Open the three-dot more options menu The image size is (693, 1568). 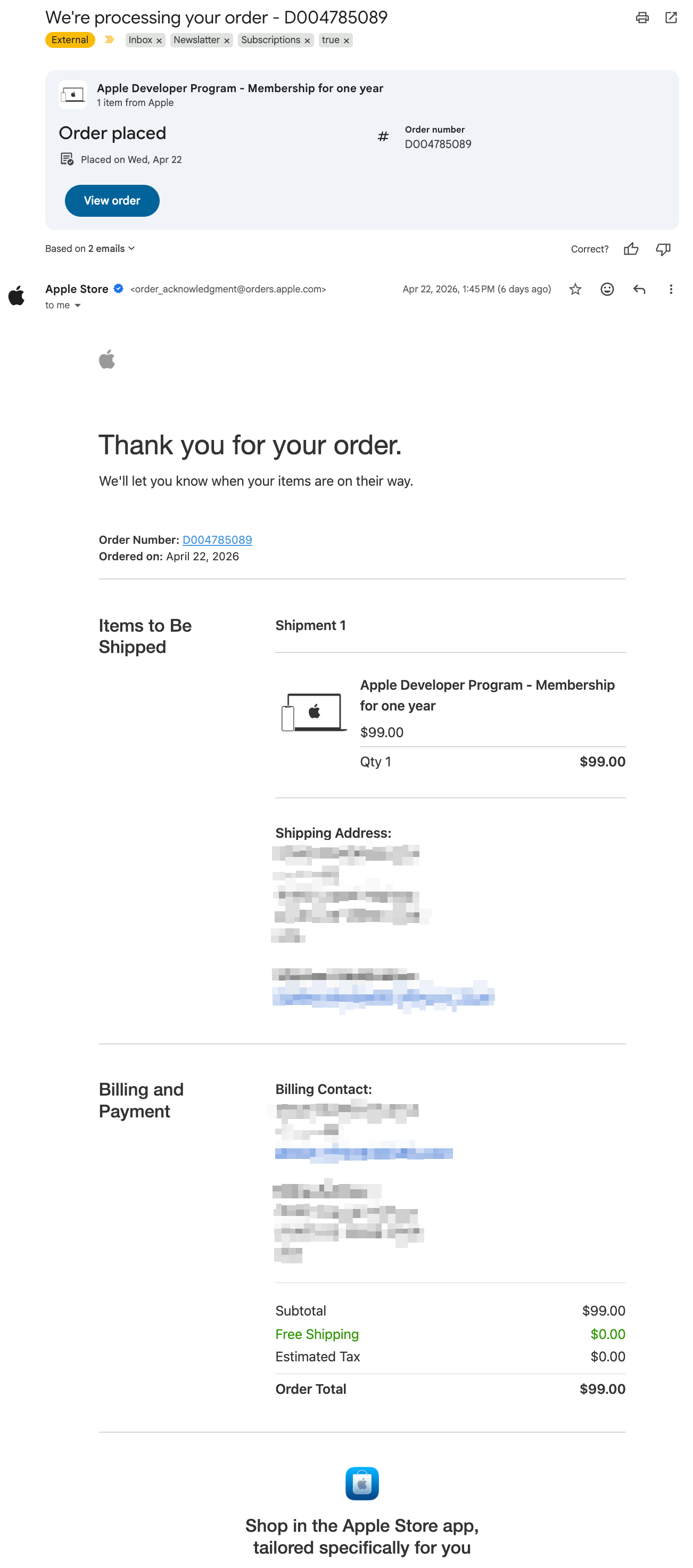(671, 289)
